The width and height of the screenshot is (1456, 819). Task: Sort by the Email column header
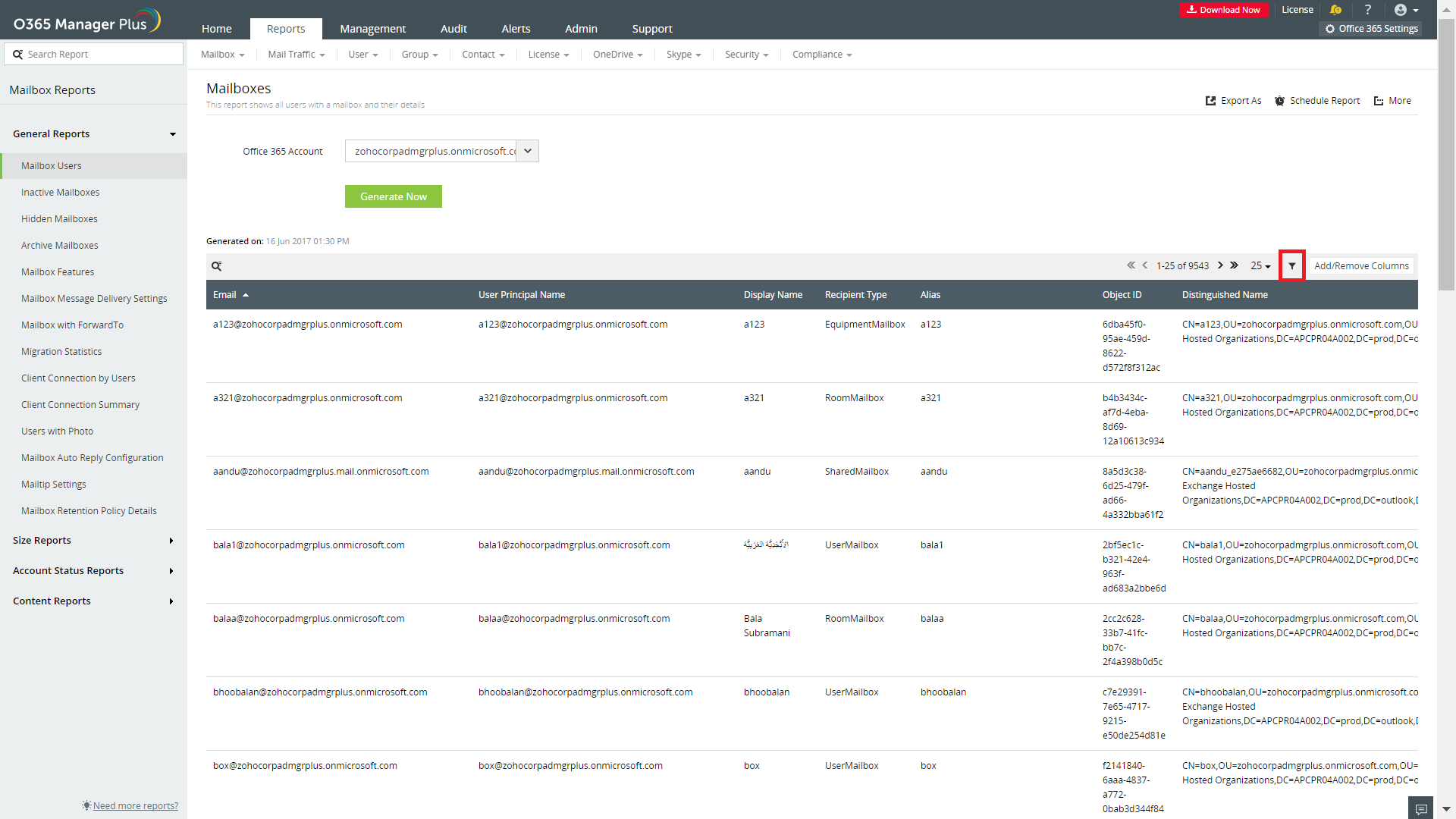pyautogui.click(x=224, y=295)
